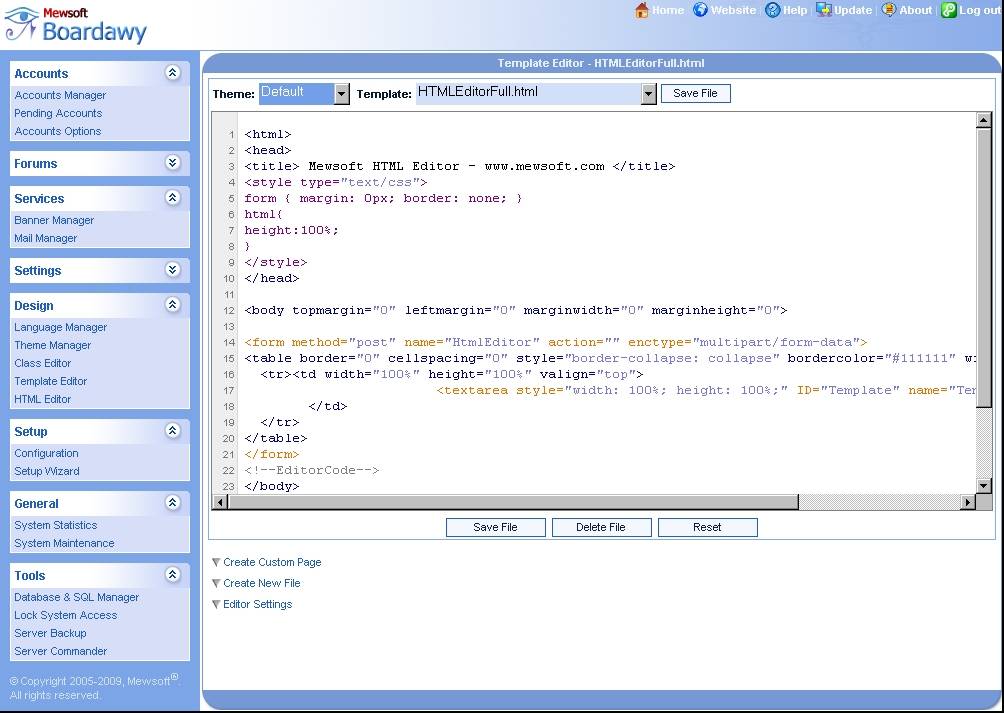Open Template Editor link in sidebar
The width and height of the screenshot is (1004, 713).
pyautogui.click(x=51, y=381)
